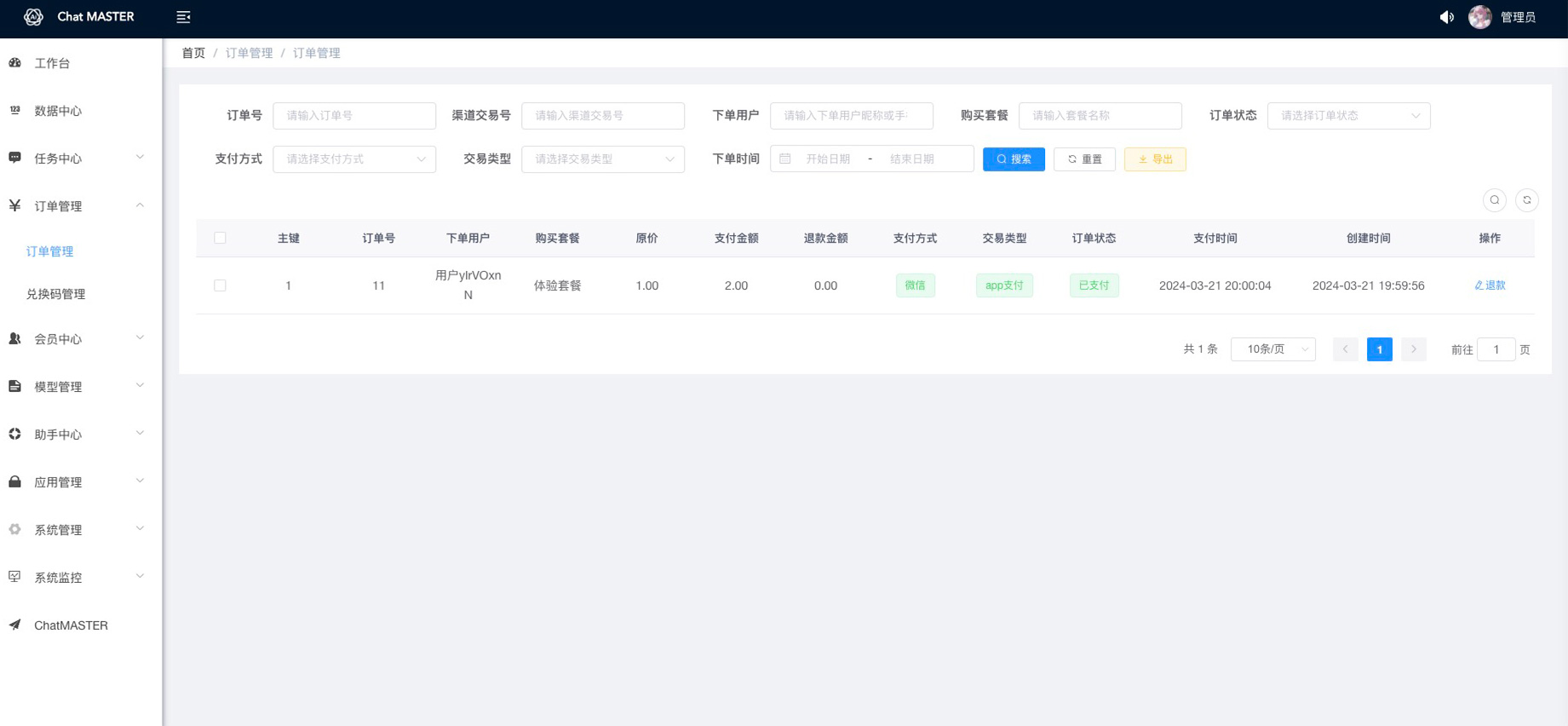Expand the 系统管理 menu chevron

click(141, 529)
